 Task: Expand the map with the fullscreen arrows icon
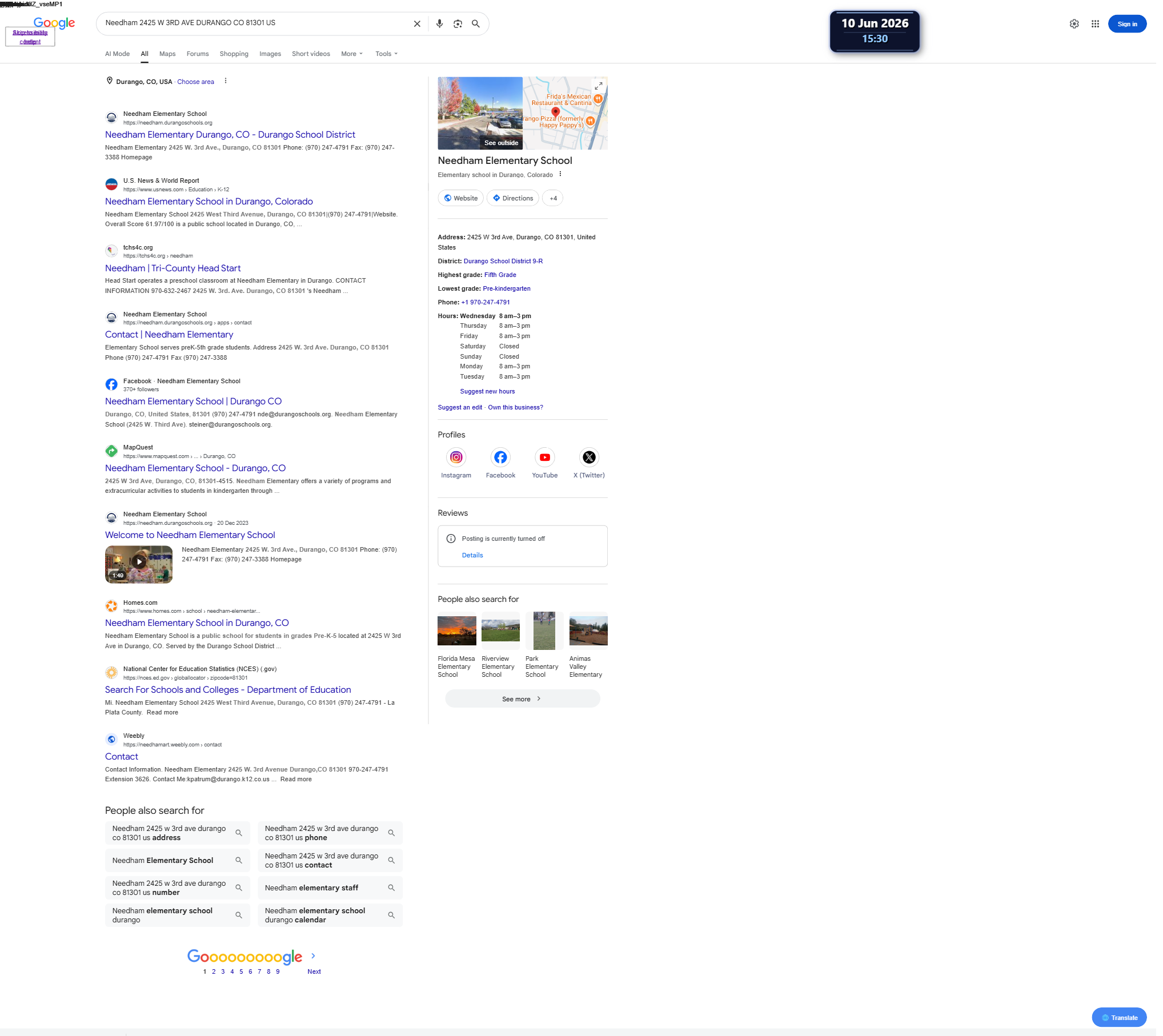599,86
